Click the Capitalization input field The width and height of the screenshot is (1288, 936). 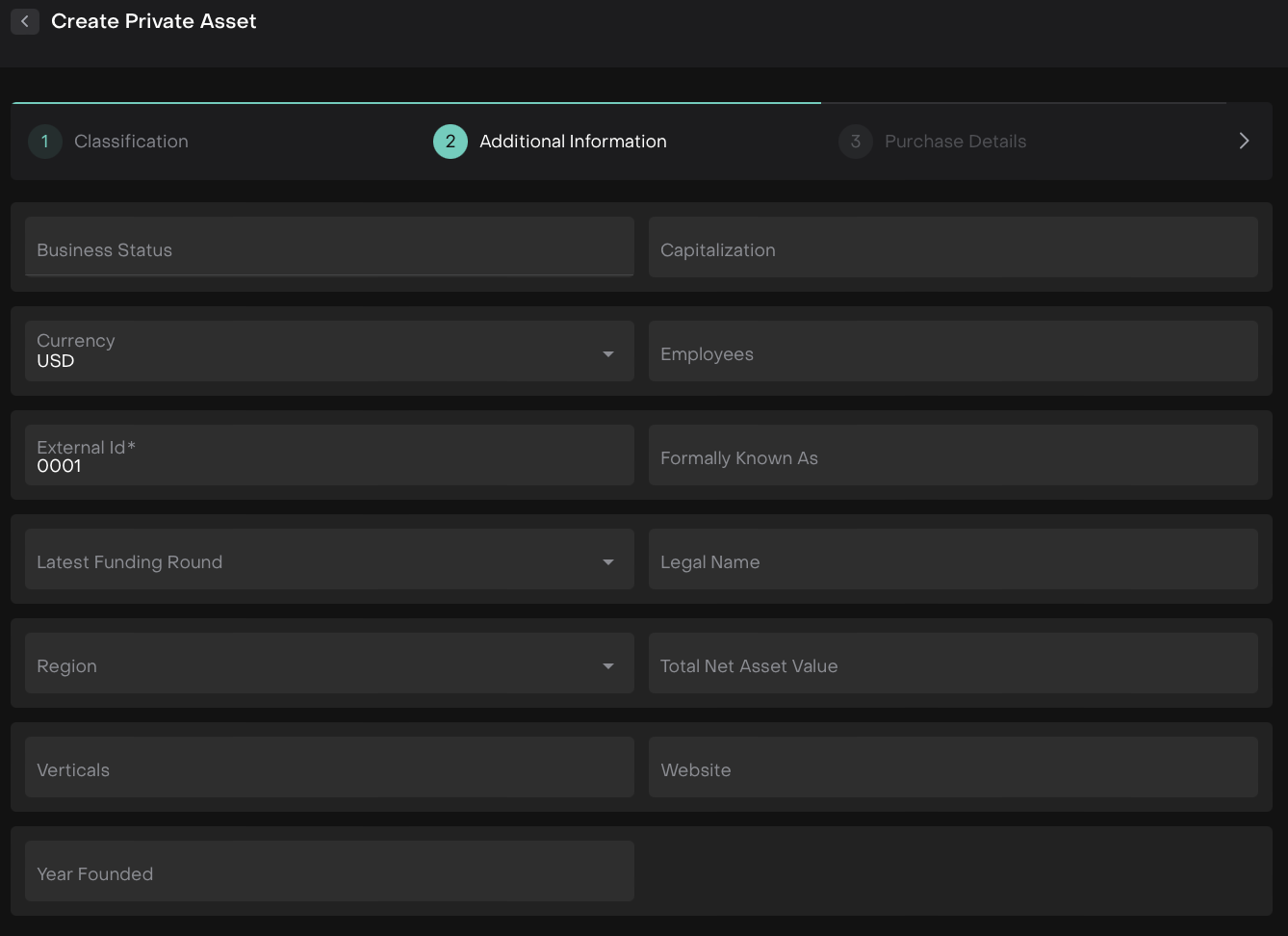953,247
